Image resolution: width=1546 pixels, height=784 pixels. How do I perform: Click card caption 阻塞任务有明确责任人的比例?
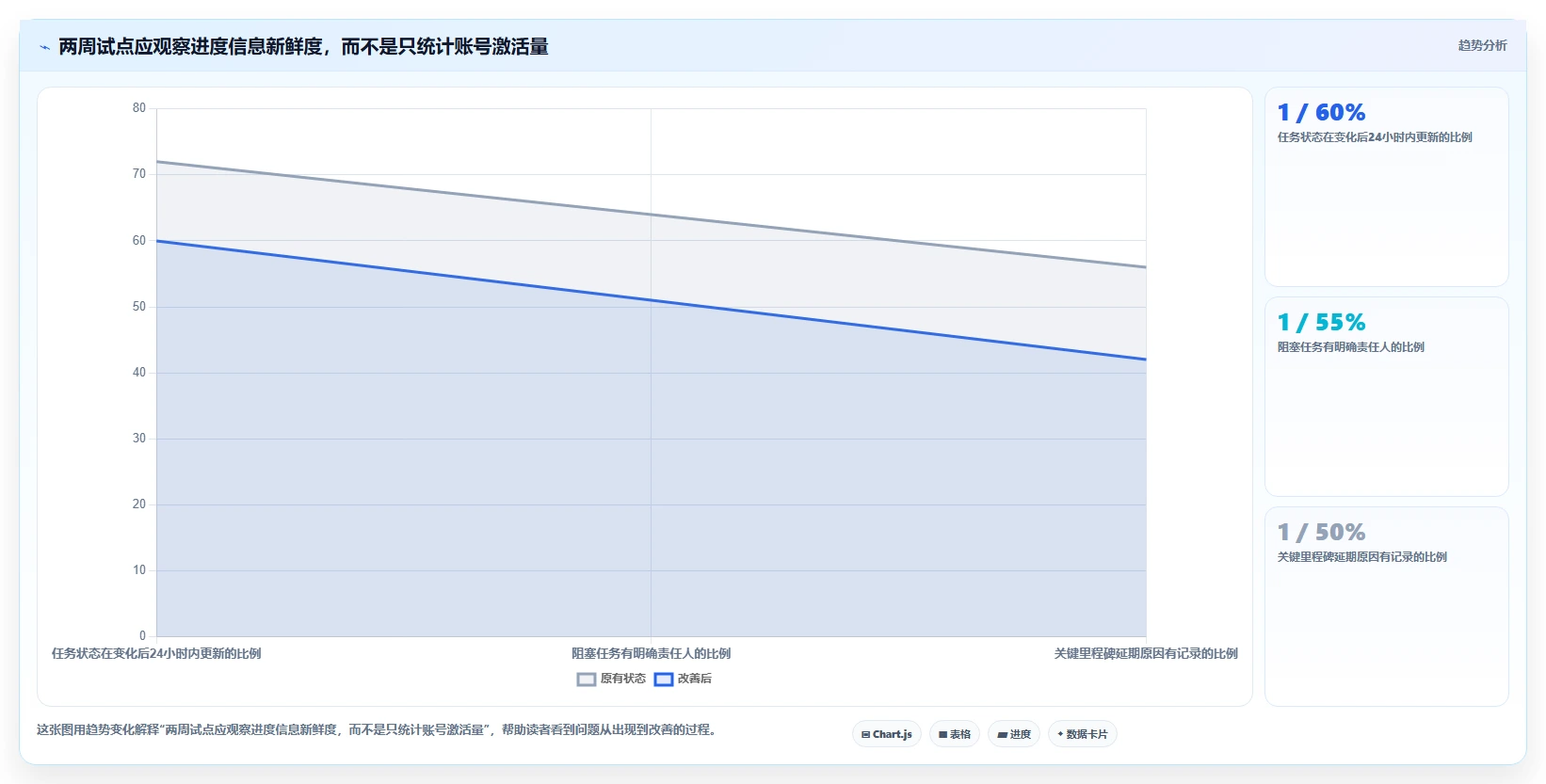1350,347
